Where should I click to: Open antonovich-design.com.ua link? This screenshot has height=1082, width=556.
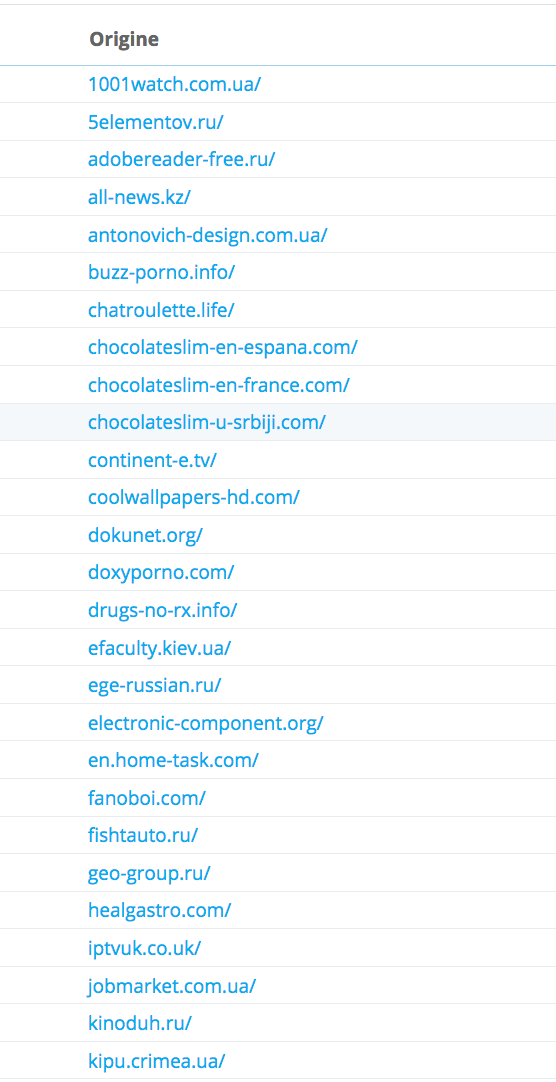208,235
